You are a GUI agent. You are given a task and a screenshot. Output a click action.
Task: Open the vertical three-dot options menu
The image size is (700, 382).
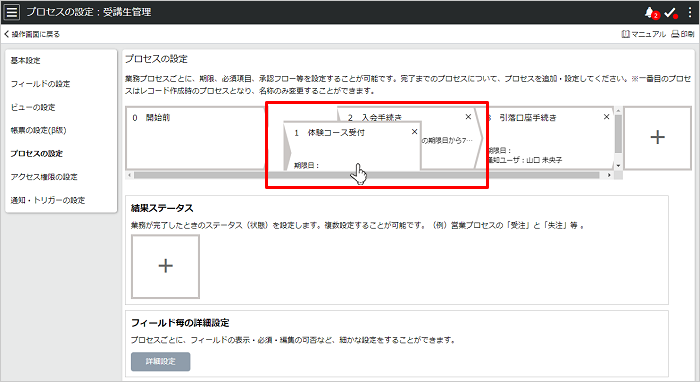(690, 12)
